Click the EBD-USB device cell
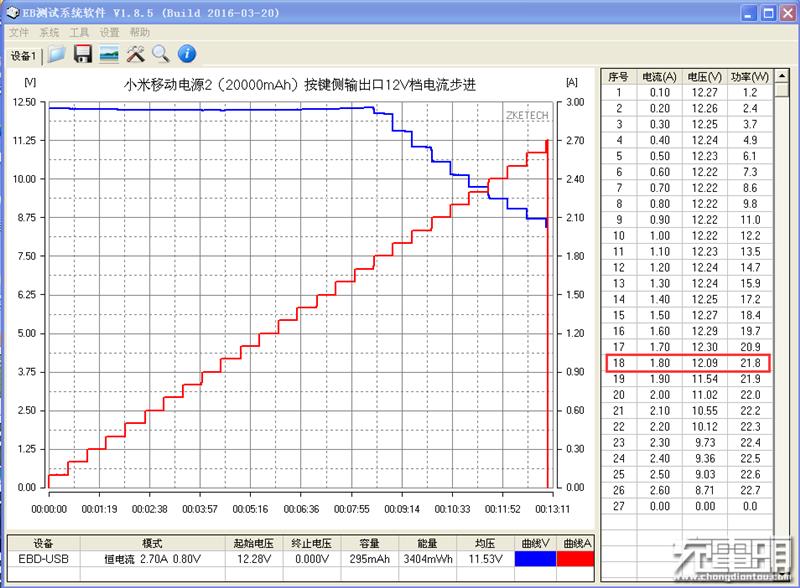Viewport: 800px width, 588px height. [43, 559]
